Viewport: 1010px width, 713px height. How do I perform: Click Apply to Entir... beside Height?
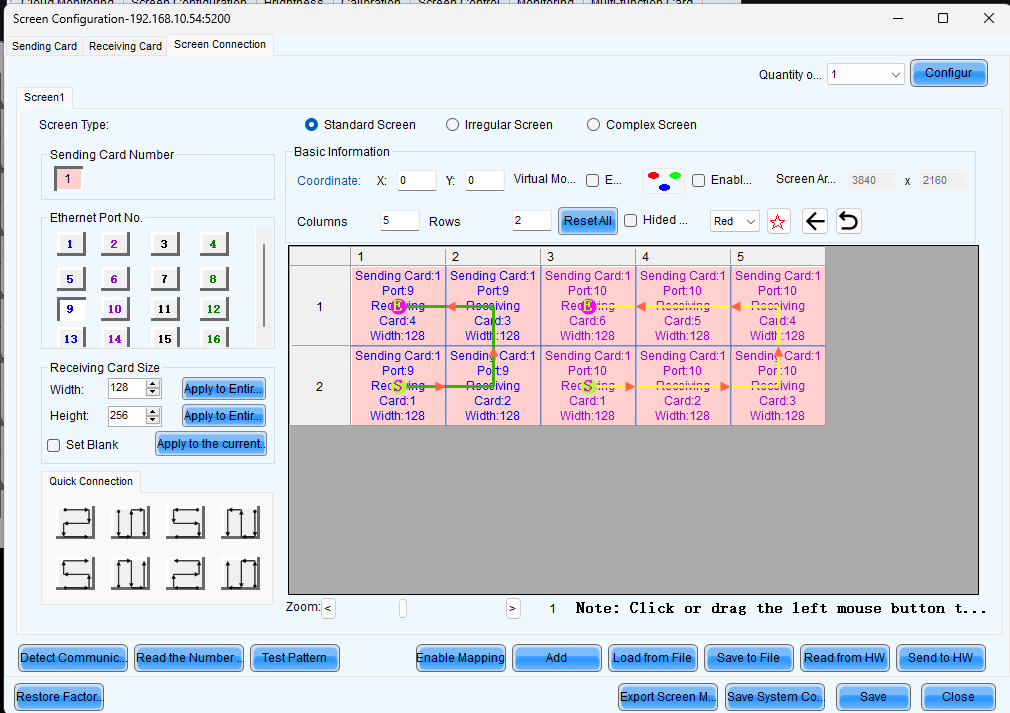224,416
